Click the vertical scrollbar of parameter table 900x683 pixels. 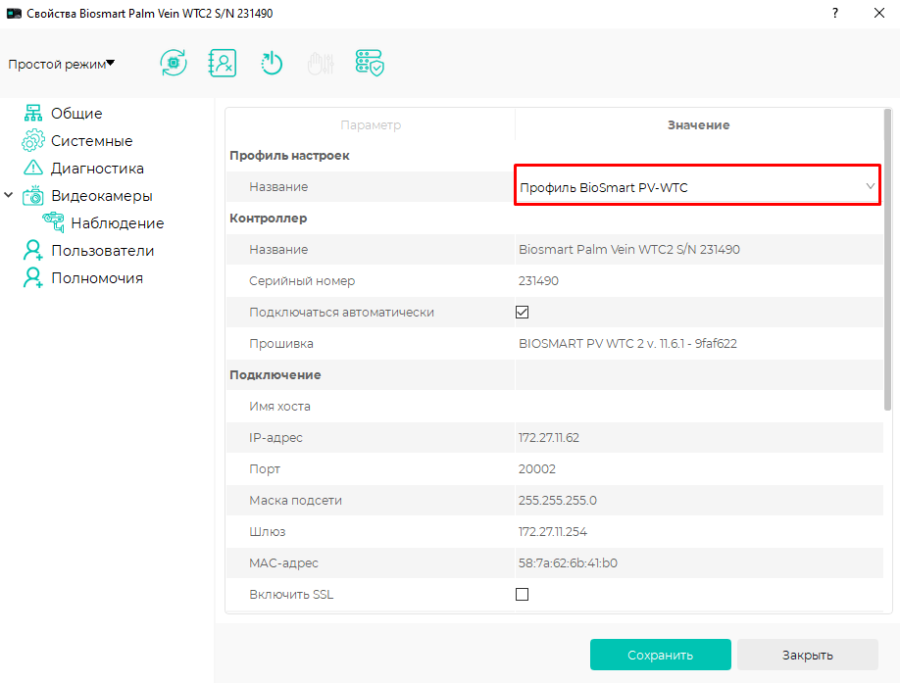[x=887, y=259]
